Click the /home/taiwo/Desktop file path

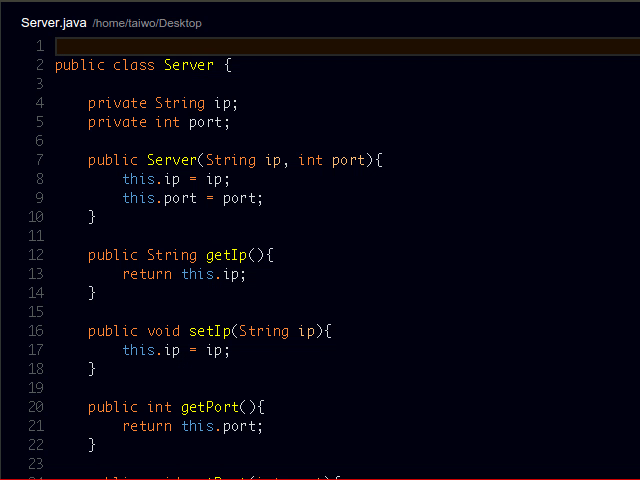coord(147,23)
